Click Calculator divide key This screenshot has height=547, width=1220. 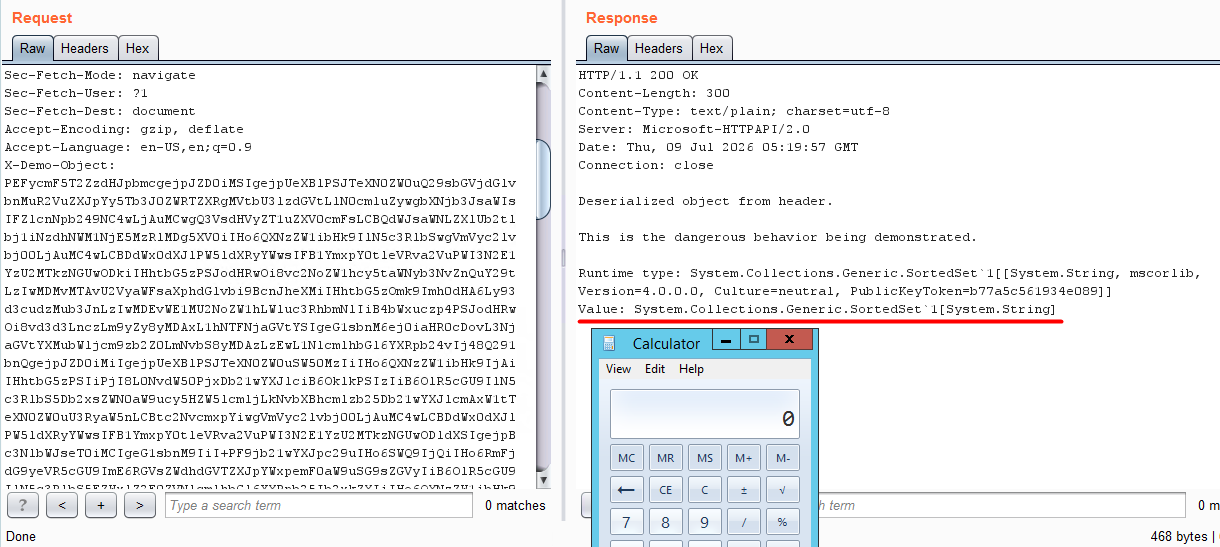point(743,522)
